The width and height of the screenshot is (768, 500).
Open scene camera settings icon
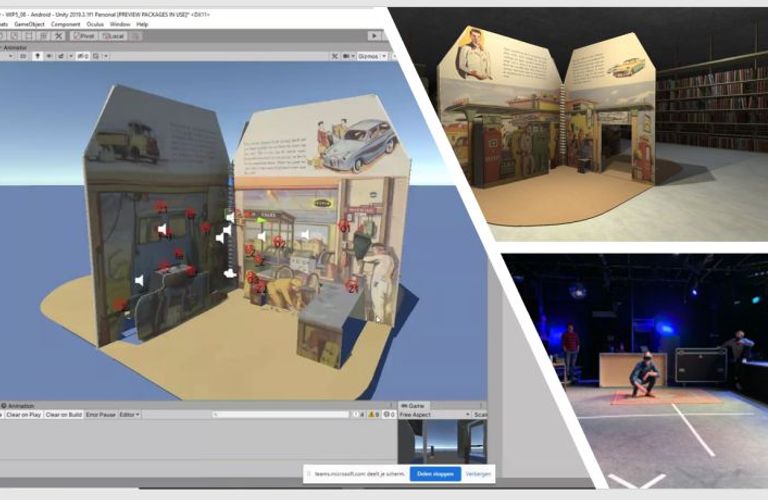(346, 56)
